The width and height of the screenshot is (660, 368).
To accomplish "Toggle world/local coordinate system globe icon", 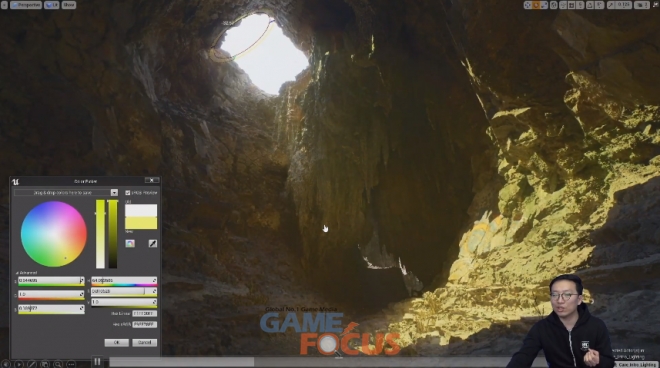I will [554, 5].
